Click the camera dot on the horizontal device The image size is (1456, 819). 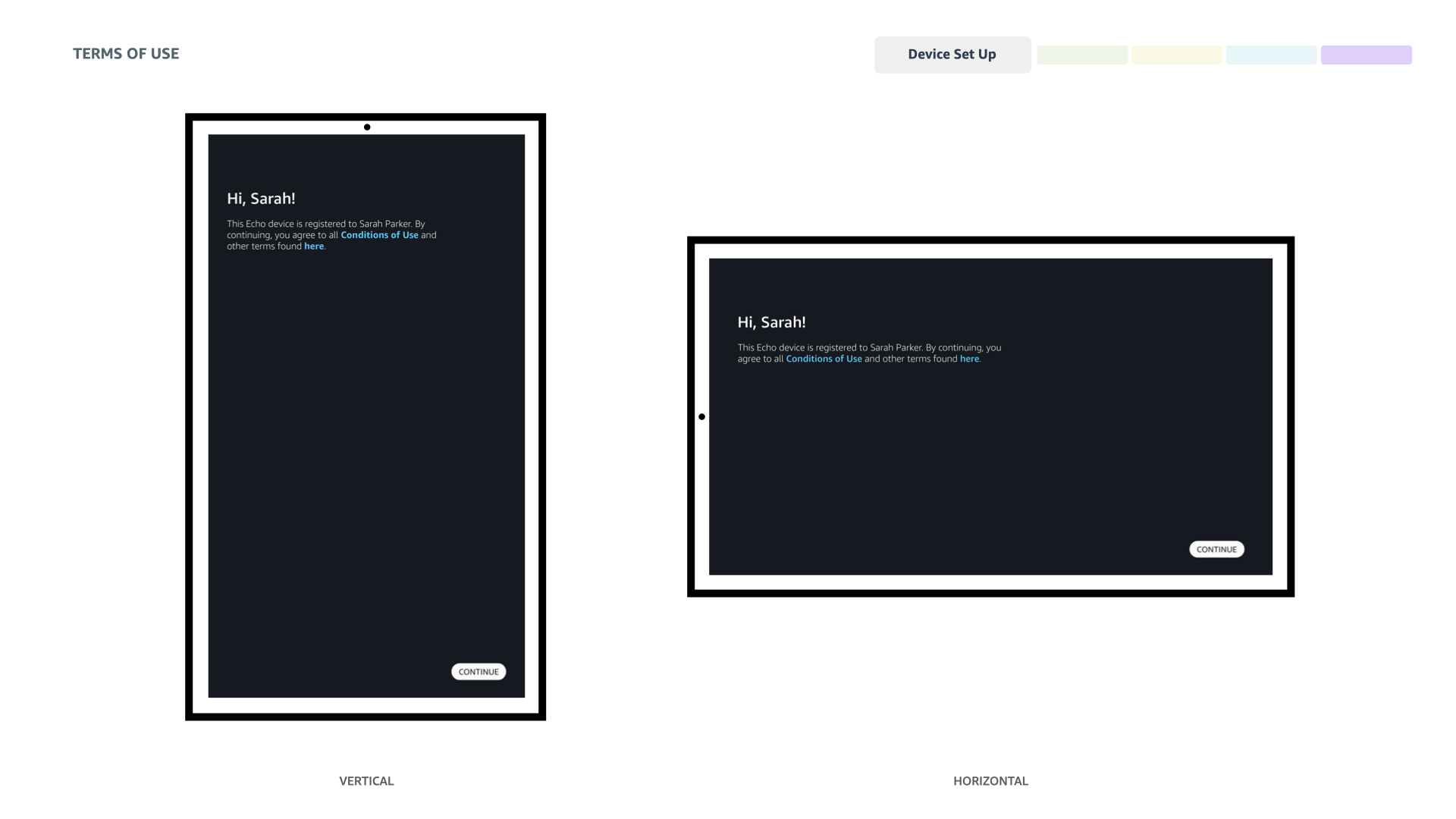701,416
